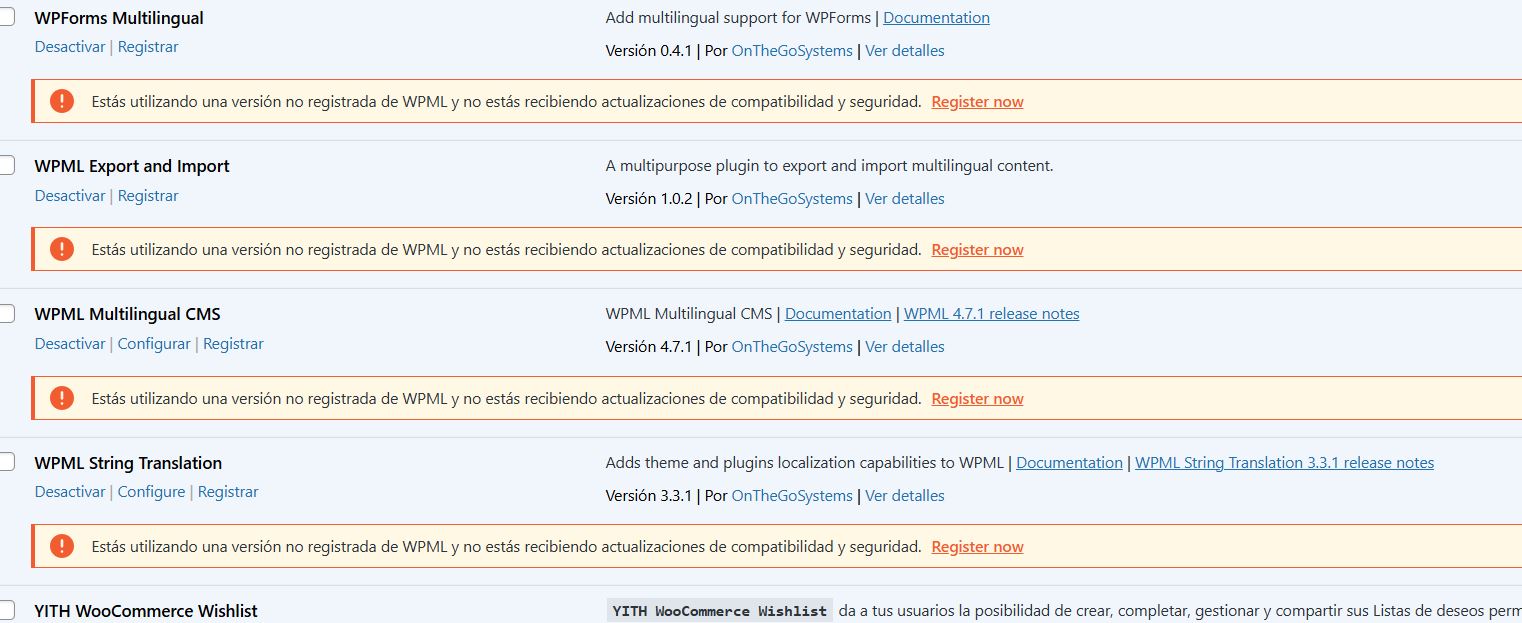Open OnTheGoSystems author link for WPForms Multilingual
The width and height of the screenshot is (1522, 623).
[x=792, y=51]
